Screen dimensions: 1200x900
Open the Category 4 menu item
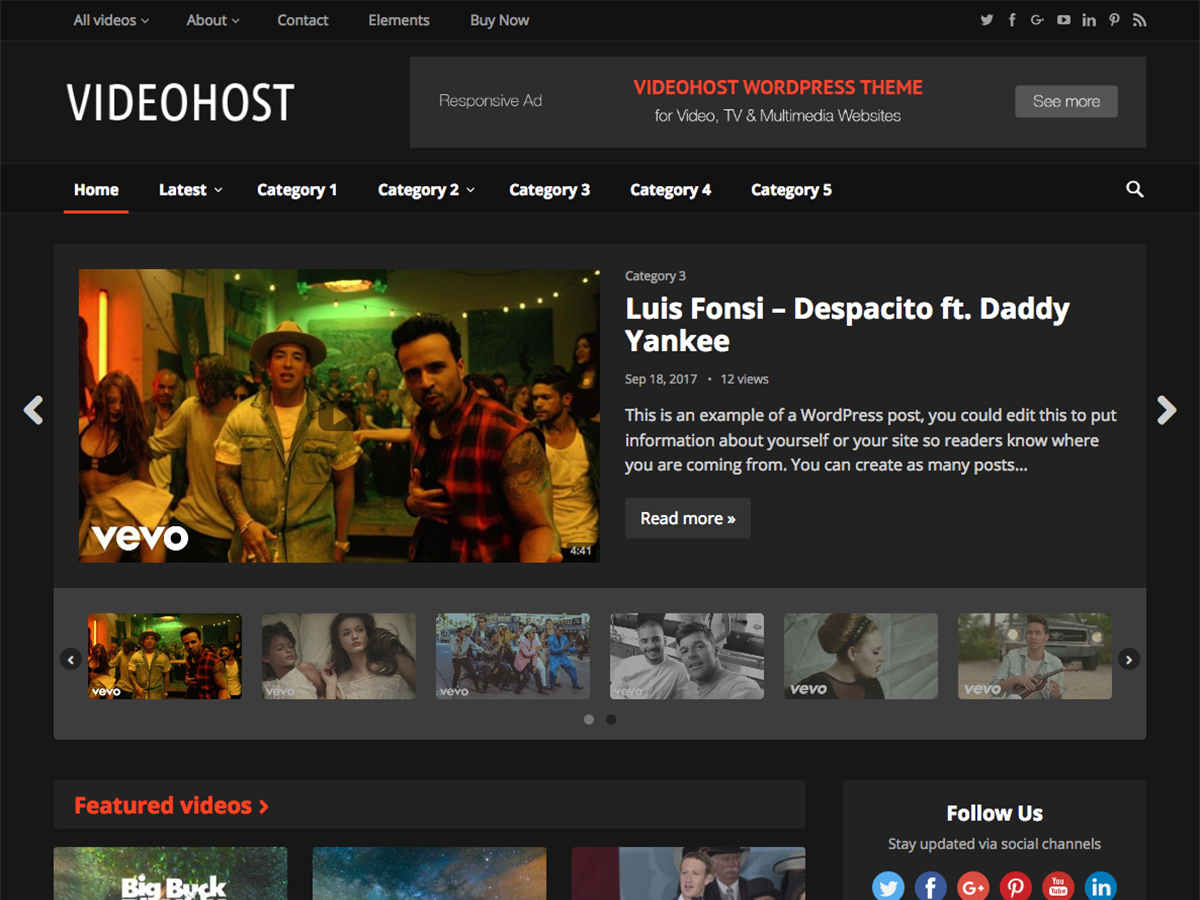coord(670,190)
